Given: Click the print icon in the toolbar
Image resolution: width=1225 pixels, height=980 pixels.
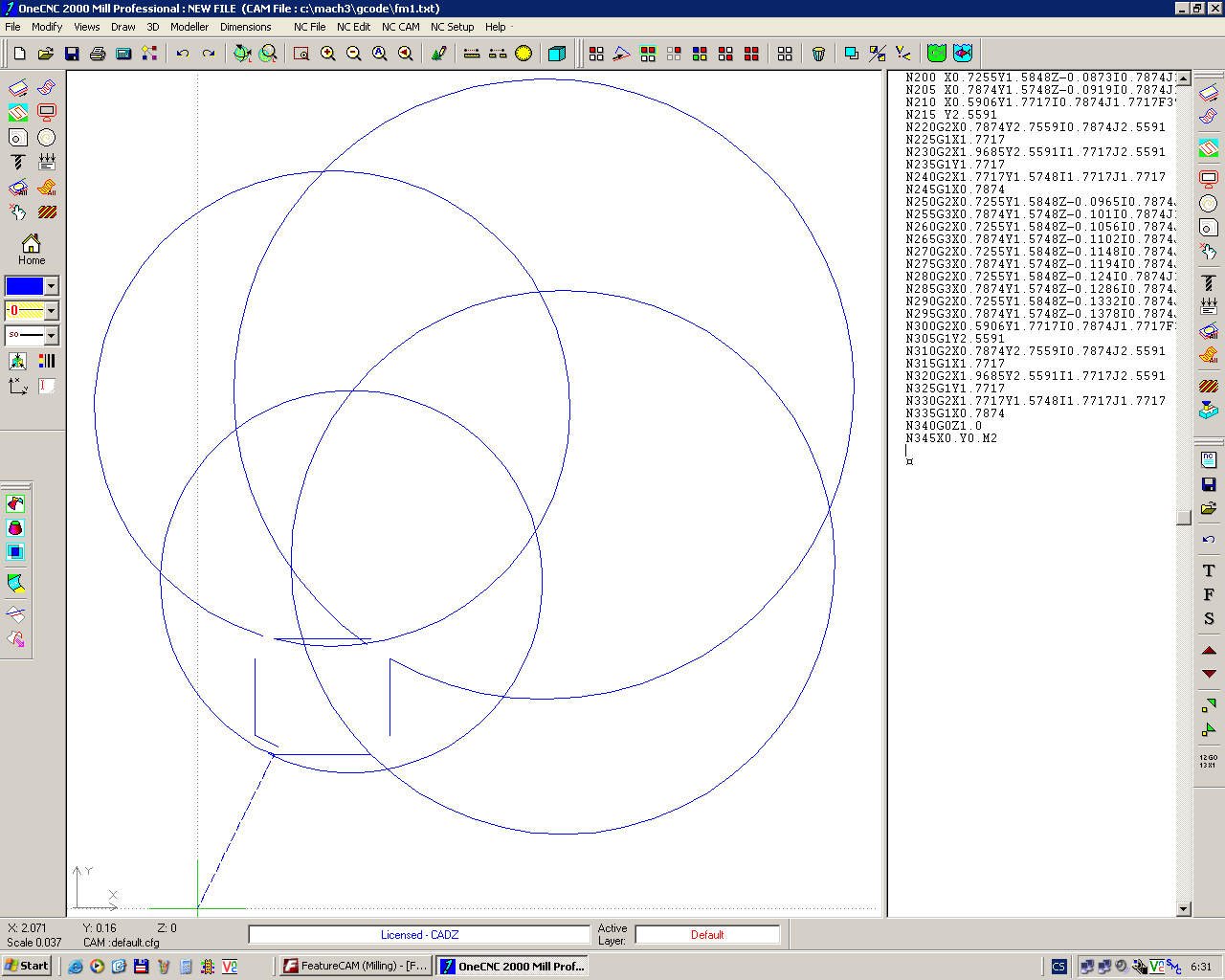Looking at the screenshot, I should [x=98, y=54].
